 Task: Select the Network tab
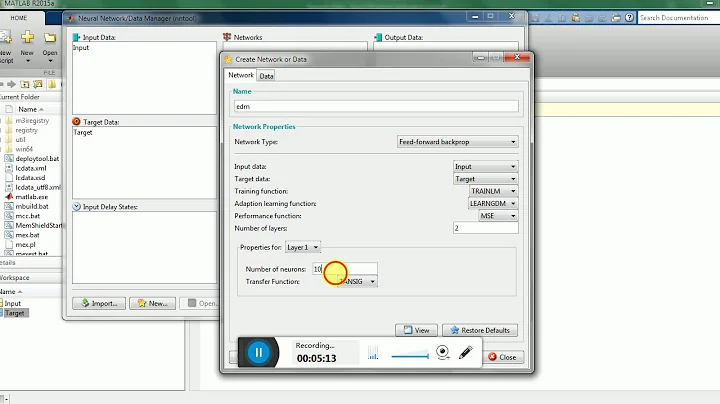coord(241,75)
